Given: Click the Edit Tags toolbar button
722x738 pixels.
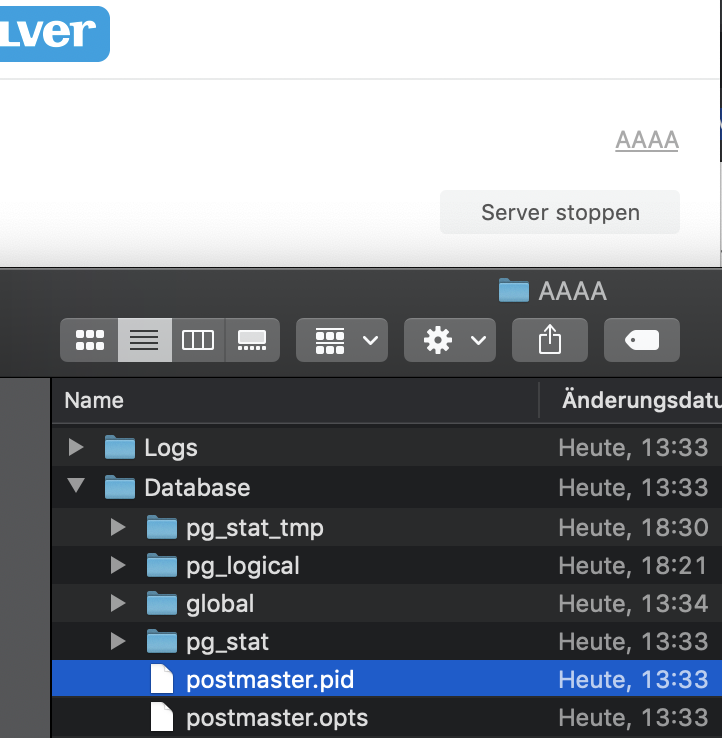Looking at the screenshot, I should point(641,340).
